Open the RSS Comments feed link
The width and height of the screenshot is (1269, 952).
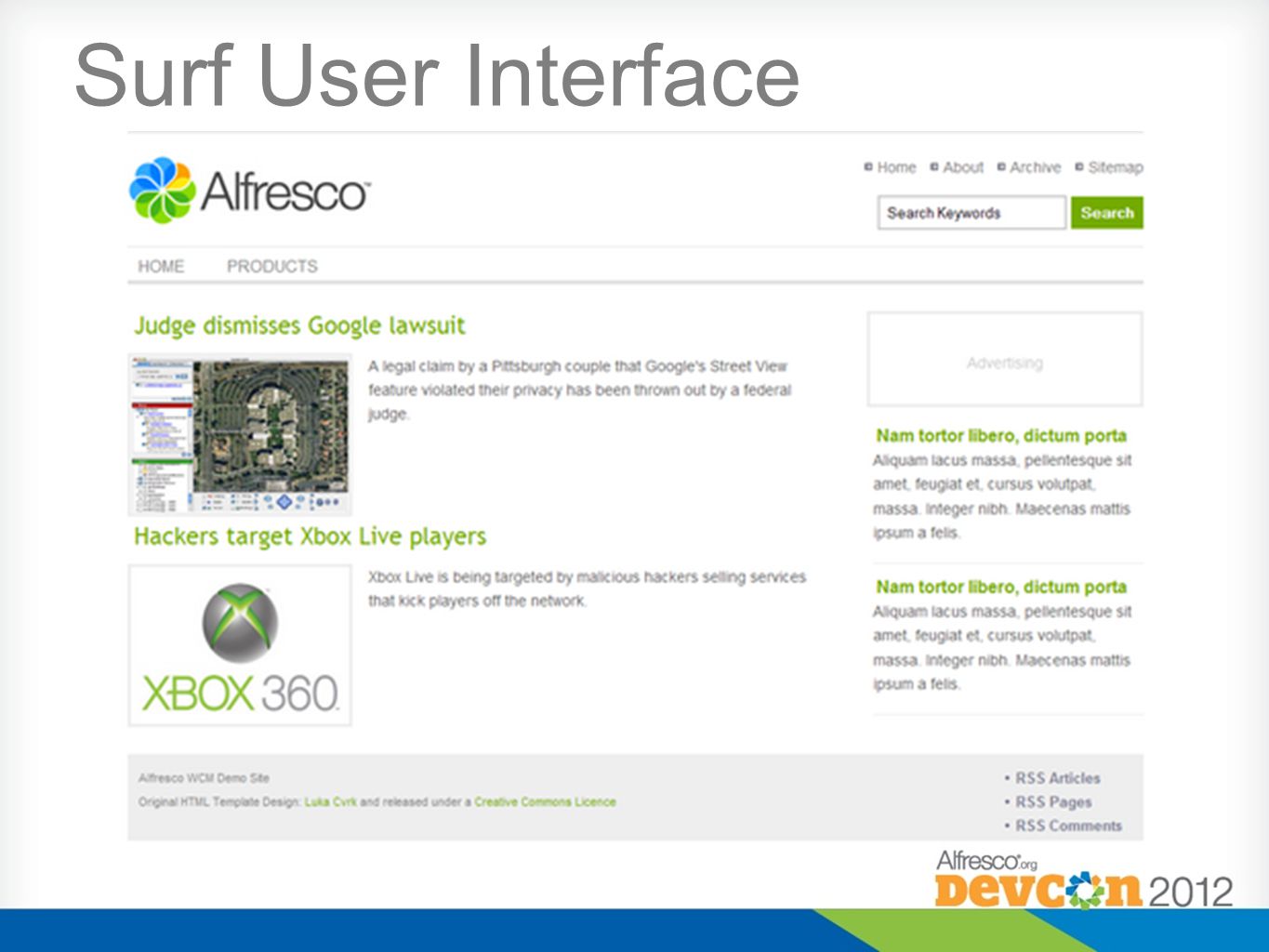tap(1068, 826)
